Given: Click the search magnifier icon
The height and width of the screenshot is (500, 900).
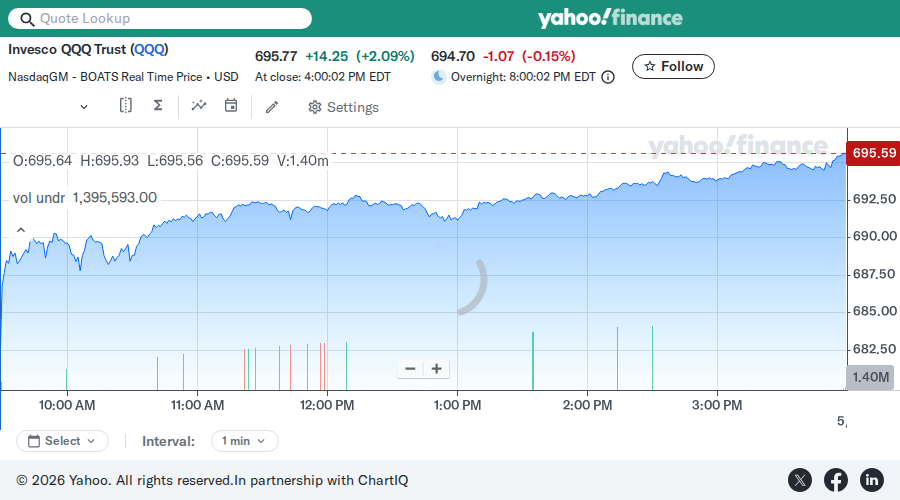Looking at the screenshot, I should [27, 19].
